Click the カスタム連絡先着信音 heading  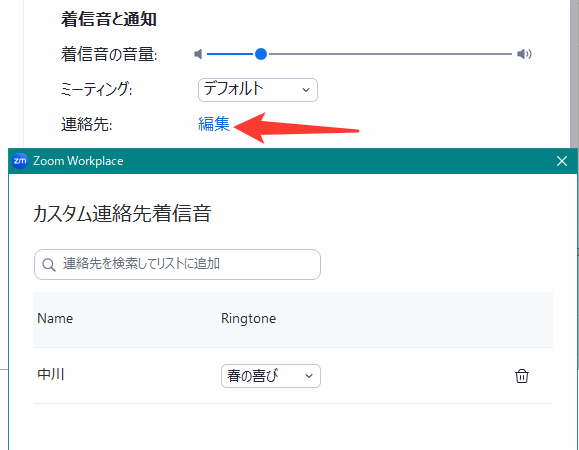[x=122, y=213]
